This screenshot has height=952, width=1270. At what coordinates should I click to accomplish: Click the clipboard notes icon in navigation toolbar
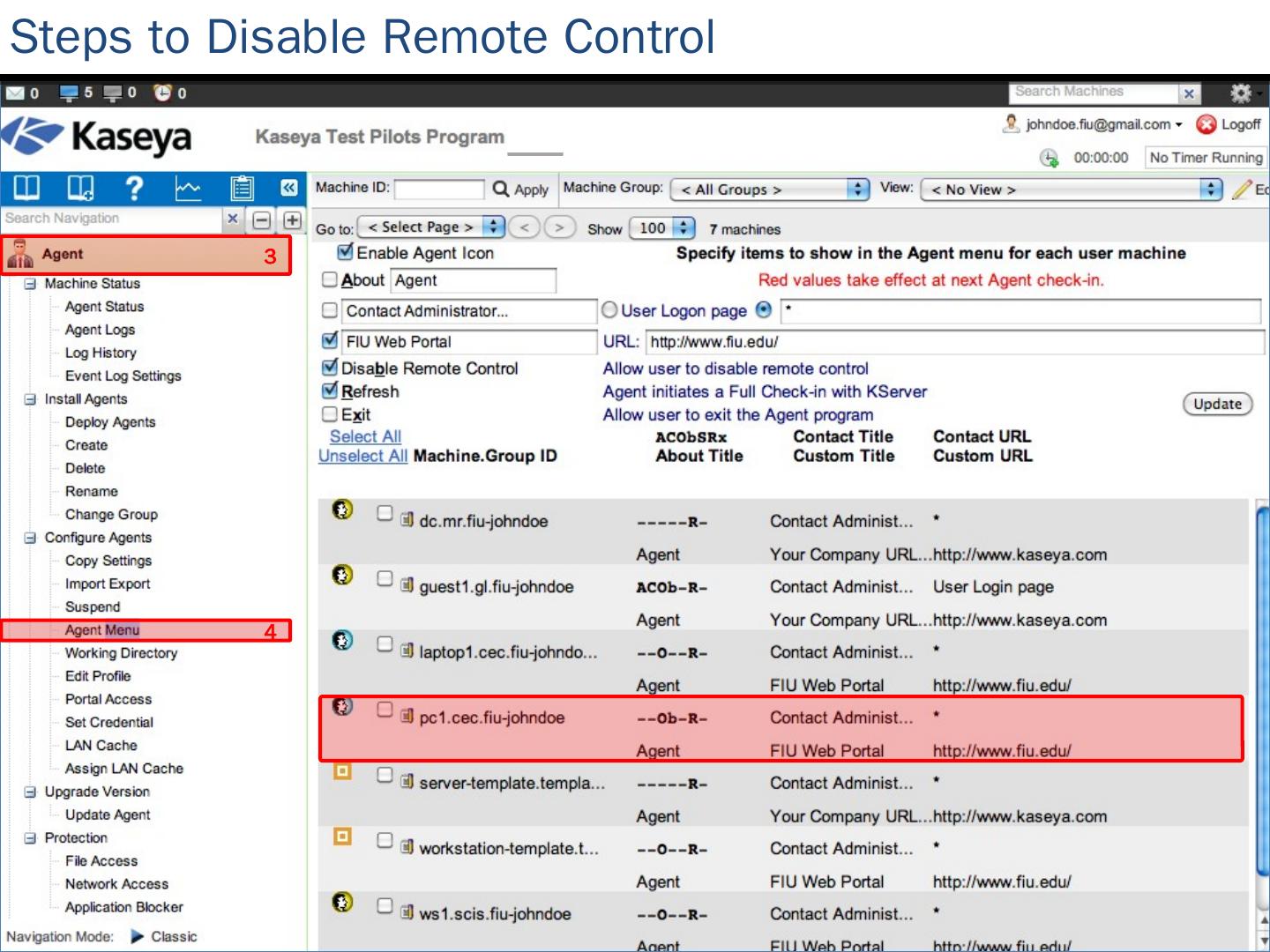point(241,188)
